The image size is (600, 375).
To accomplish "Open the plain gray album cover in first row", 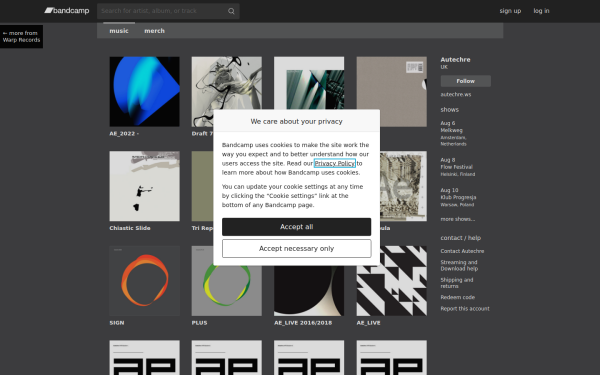I will coord(392,91).
